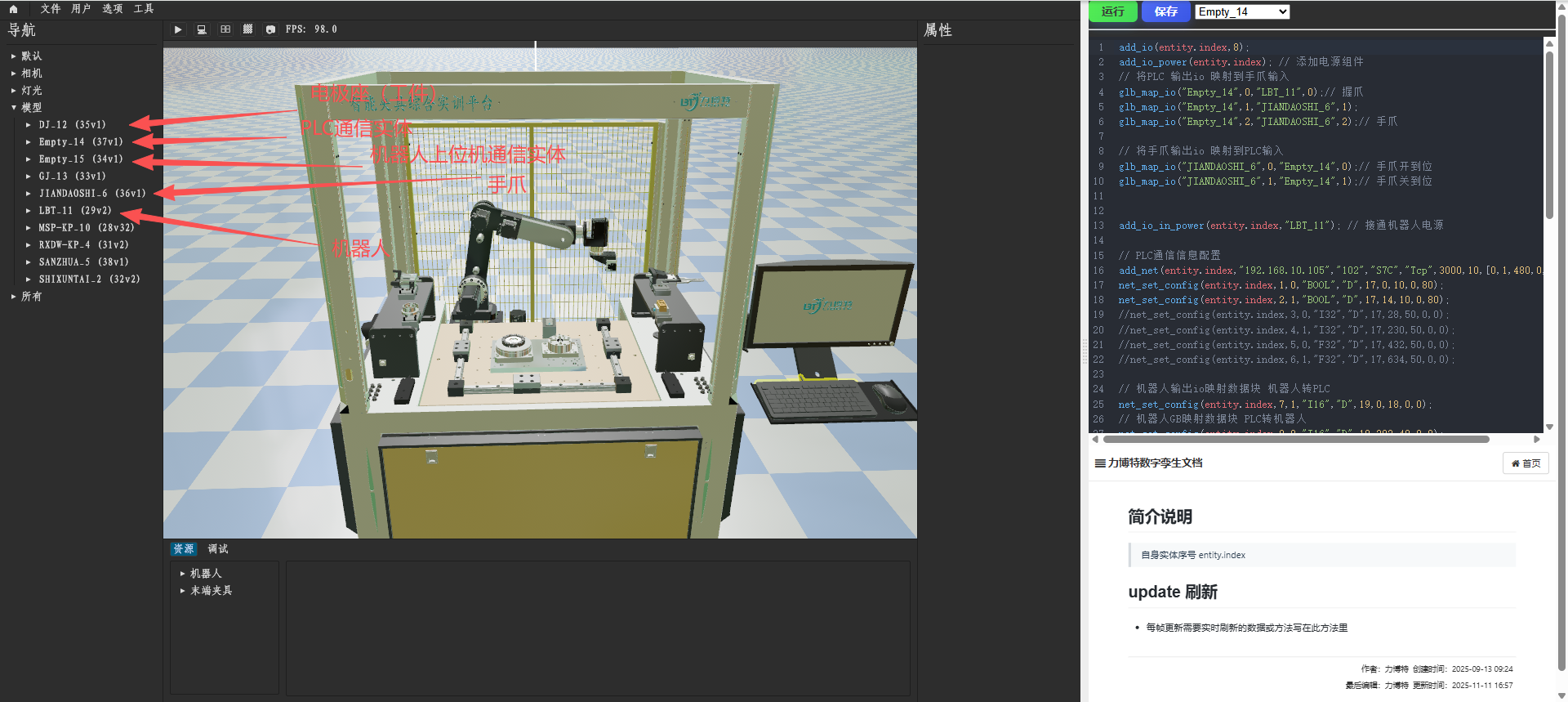Screen dimensions: 1568x702
Task: Click the computer monitor view icon
Action: 202,29
